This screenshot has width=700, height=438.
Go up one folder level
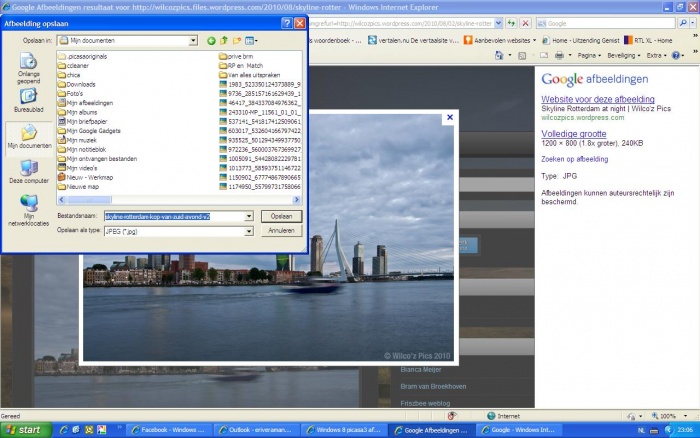pyautogui.click(x=225, y=41)
